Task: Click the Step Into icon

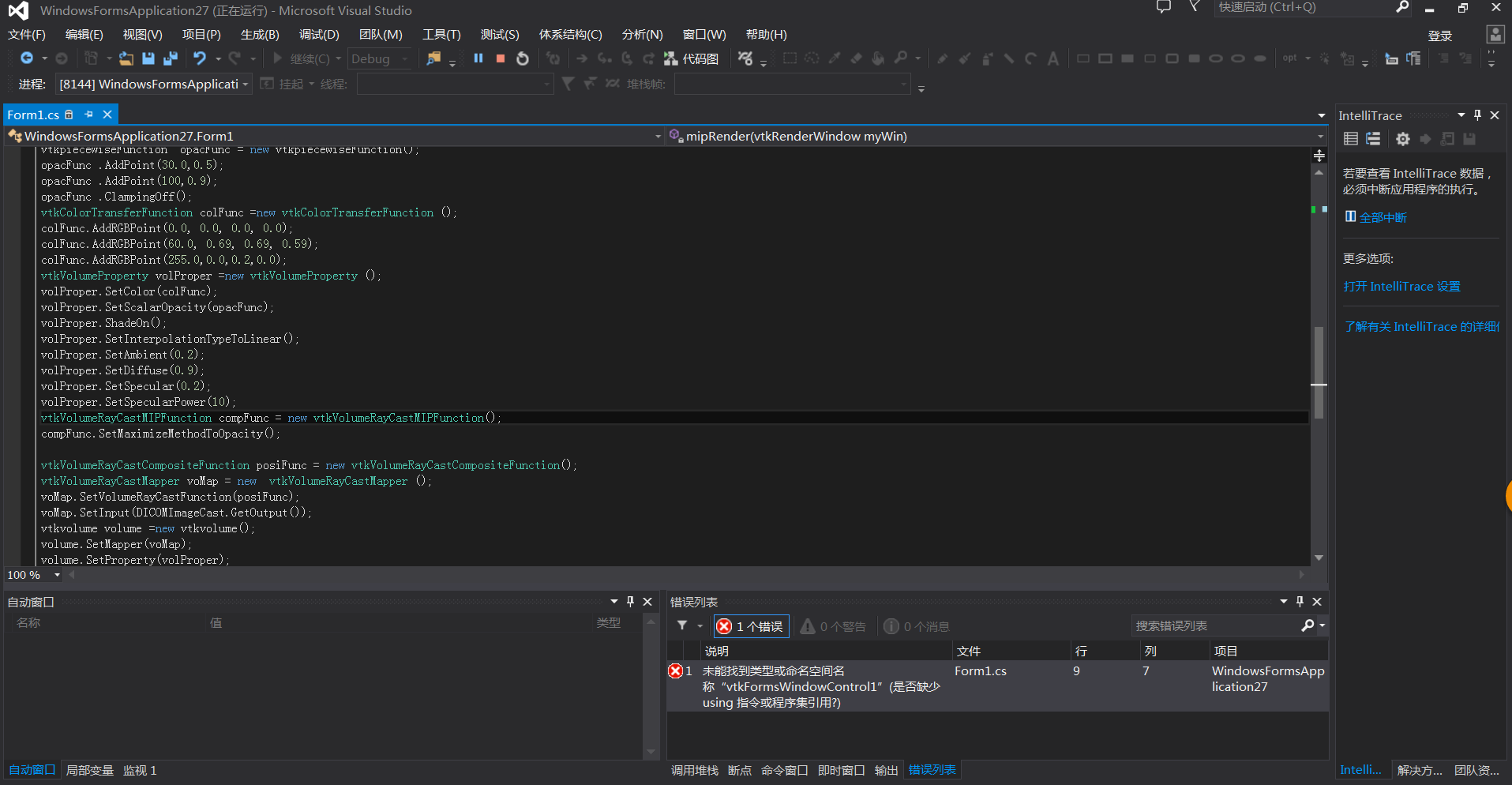Action: tap(604, 58)
